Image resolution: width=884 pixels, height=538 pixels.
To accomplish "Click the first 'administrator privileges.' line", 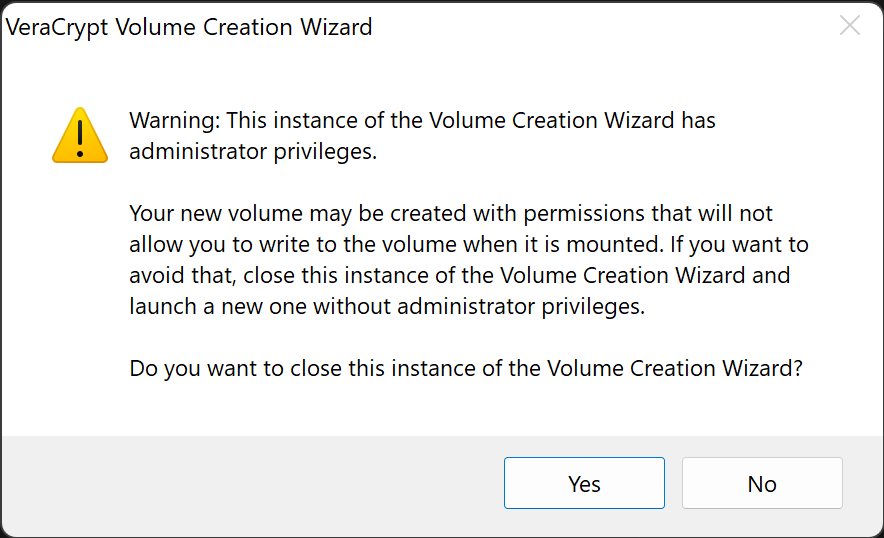I will tap(253, 151).
